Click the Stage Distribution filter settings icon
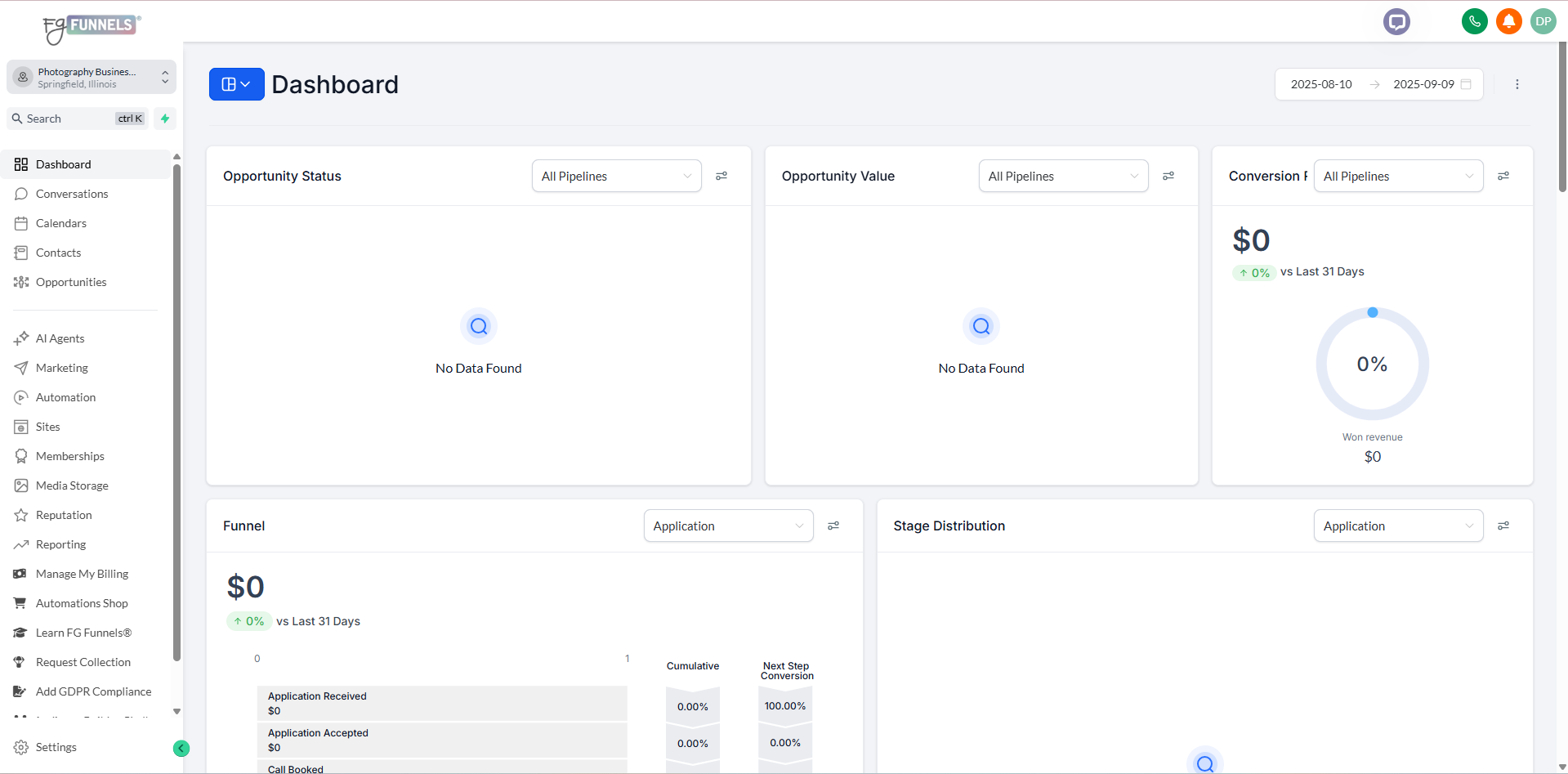This screenshot has width=1568, height=774. (1503, 526)
